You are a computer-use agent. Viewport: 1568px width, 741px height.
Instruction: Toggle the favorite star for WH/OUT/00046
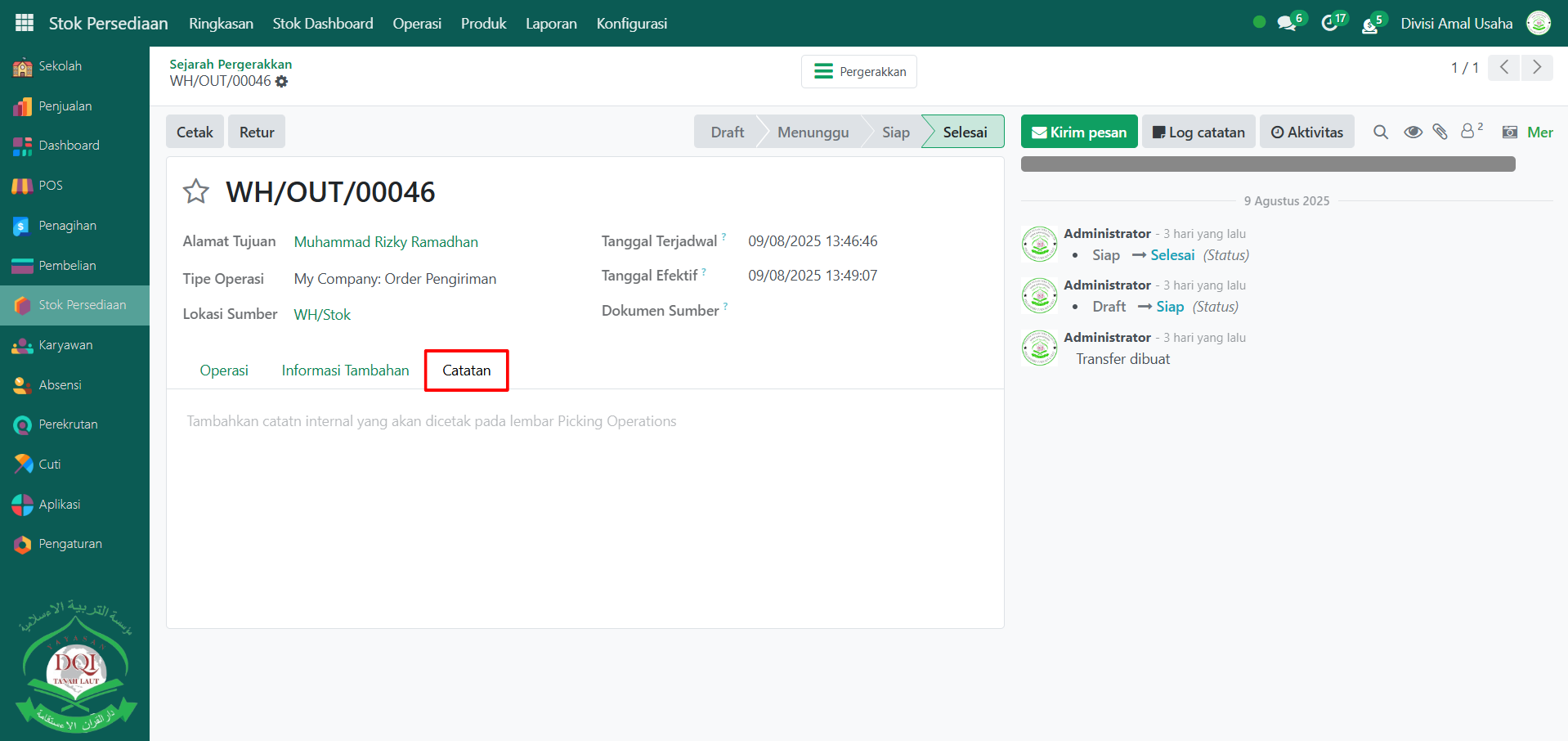[x=196, y=191]
